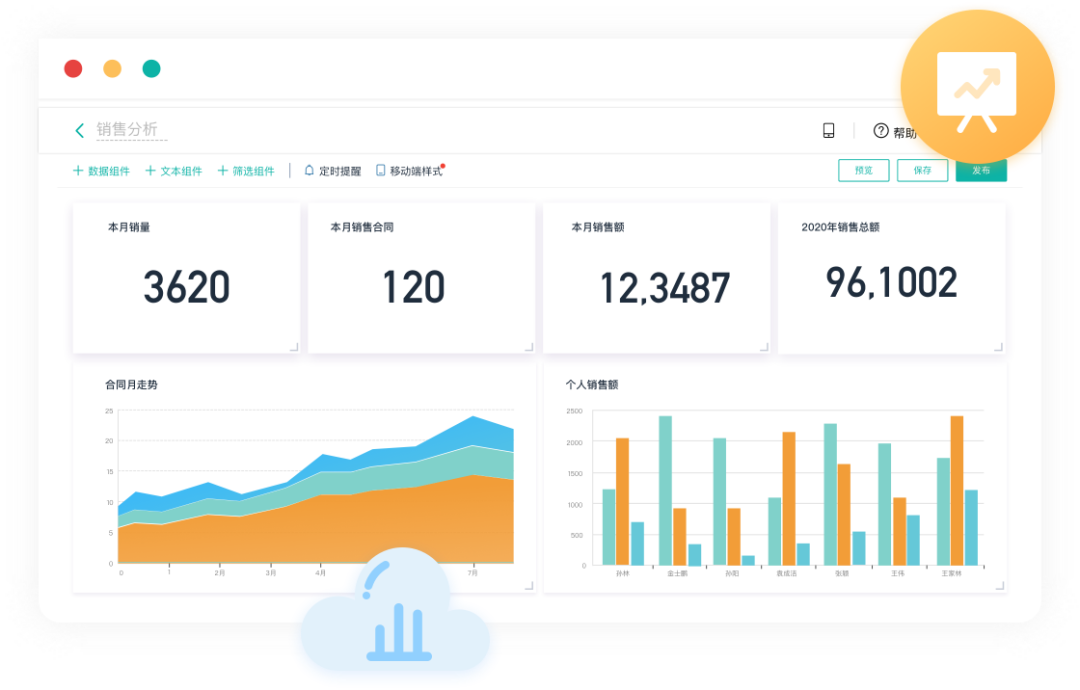
Task: Click the resize handle on 2020年销售总额 card
Action: pos(999,347)
